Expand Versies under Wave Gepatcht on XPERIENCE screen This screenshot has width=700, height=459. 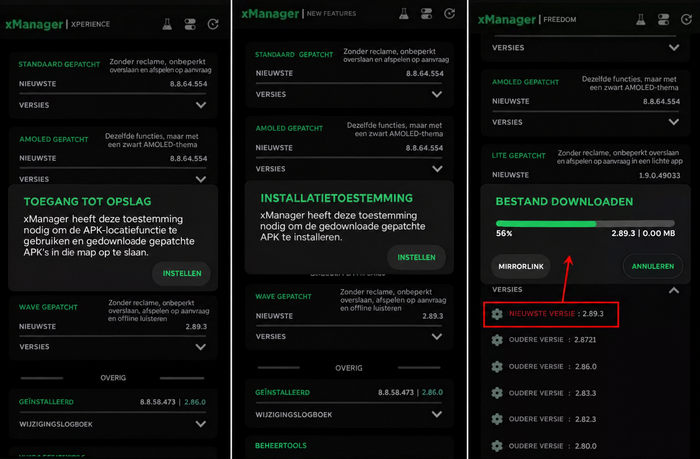201,347
